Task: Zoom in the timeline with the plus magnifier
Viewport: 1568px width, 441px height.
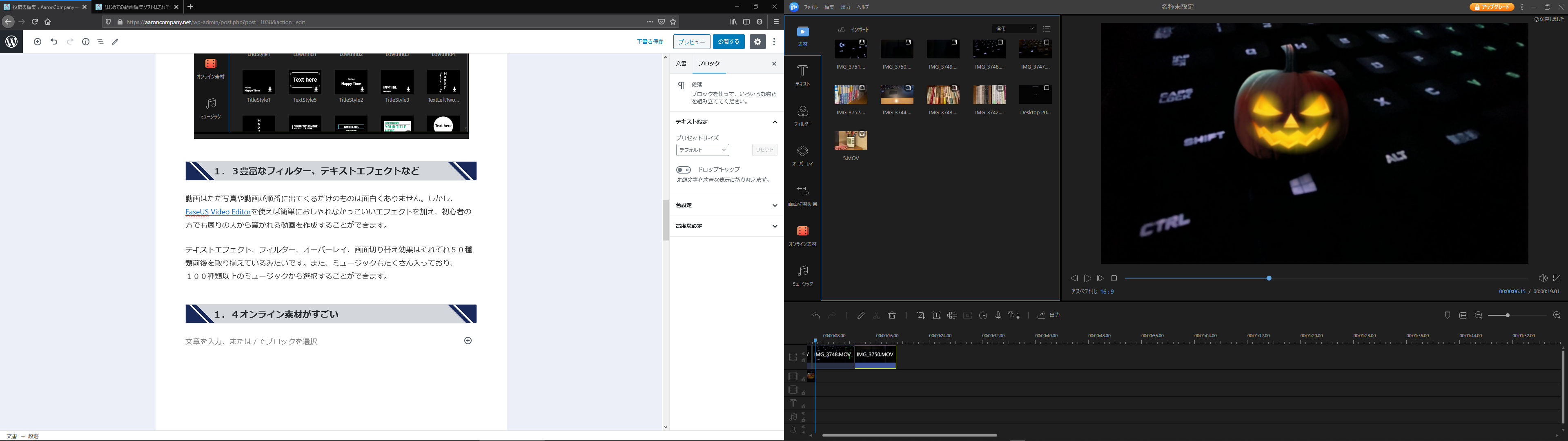Action: tap(1557, 315)
